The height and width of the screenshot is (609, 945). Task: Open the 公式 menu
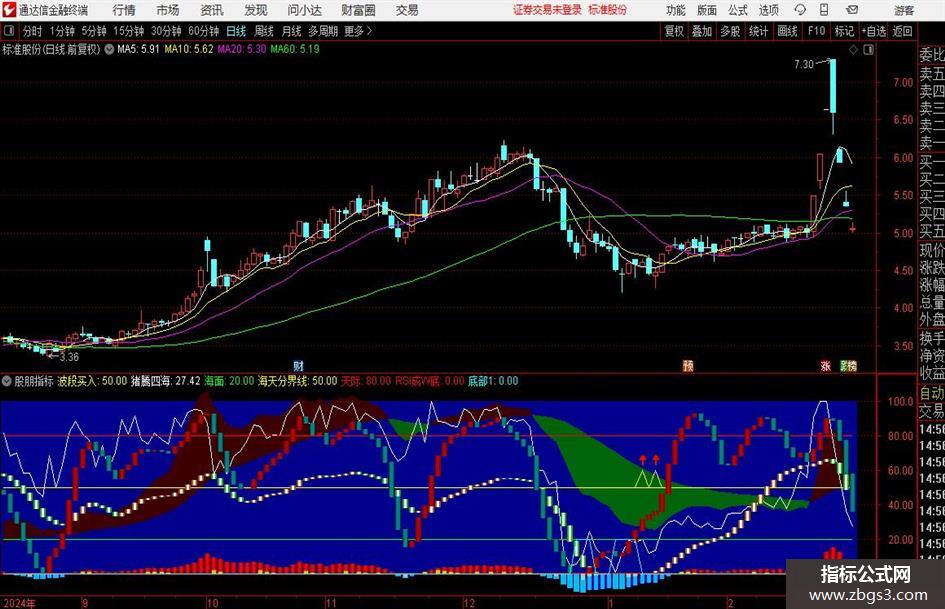[x=737, y=10]
